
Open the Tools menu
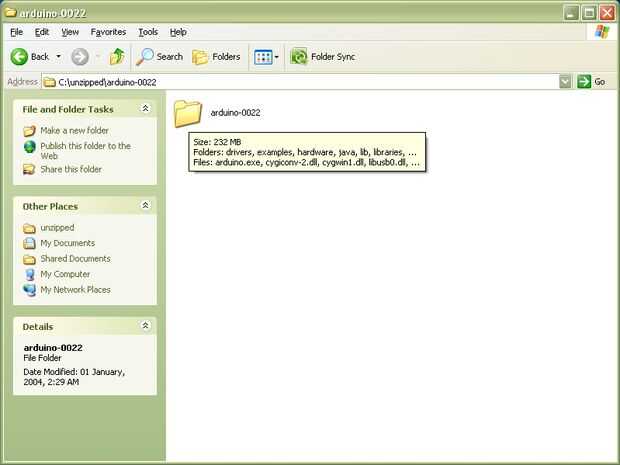148,32
